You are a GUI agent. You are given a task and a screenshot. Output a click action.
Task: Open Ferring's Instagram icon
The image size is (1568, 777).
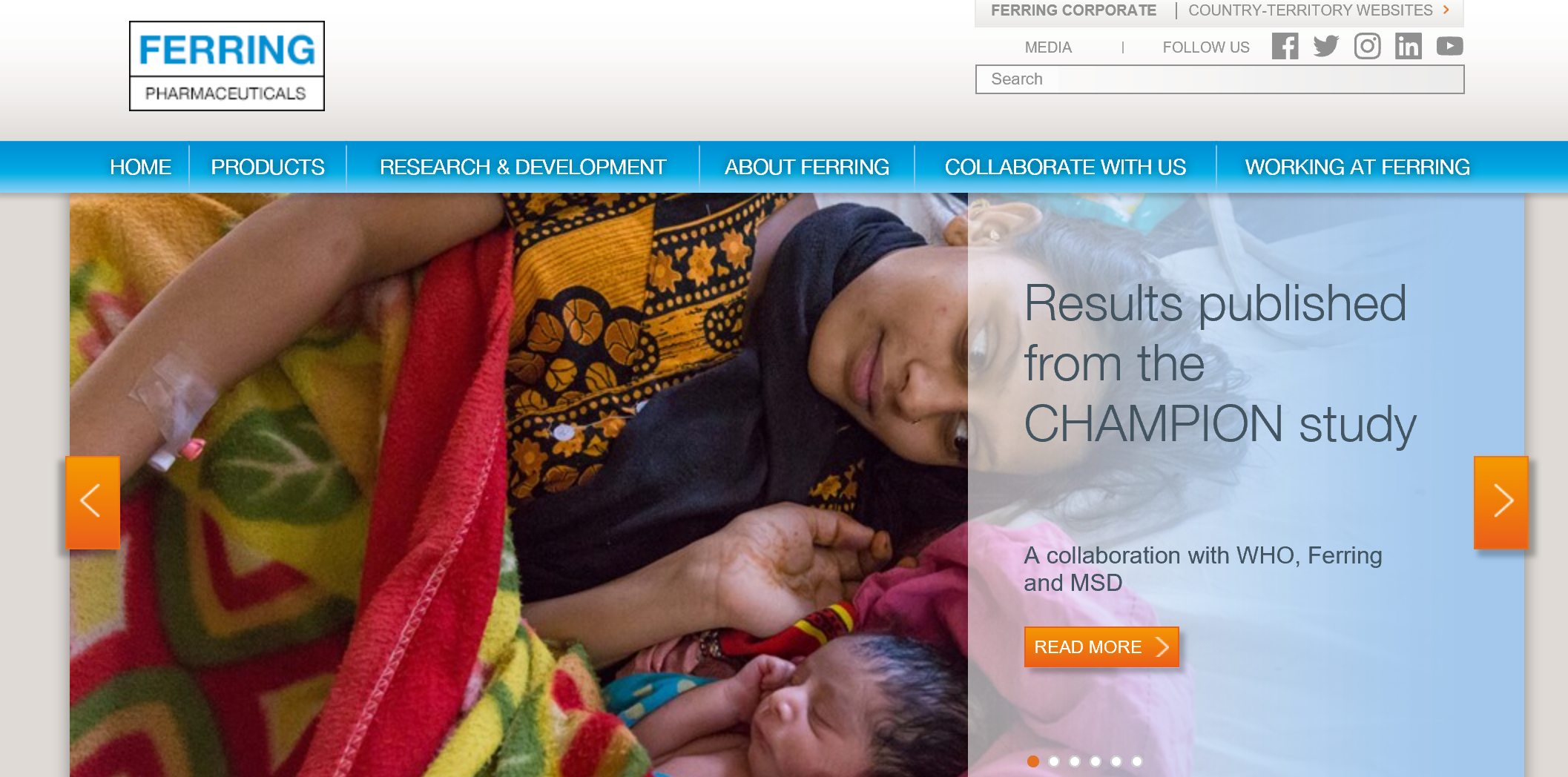[x=1367, y=47]
